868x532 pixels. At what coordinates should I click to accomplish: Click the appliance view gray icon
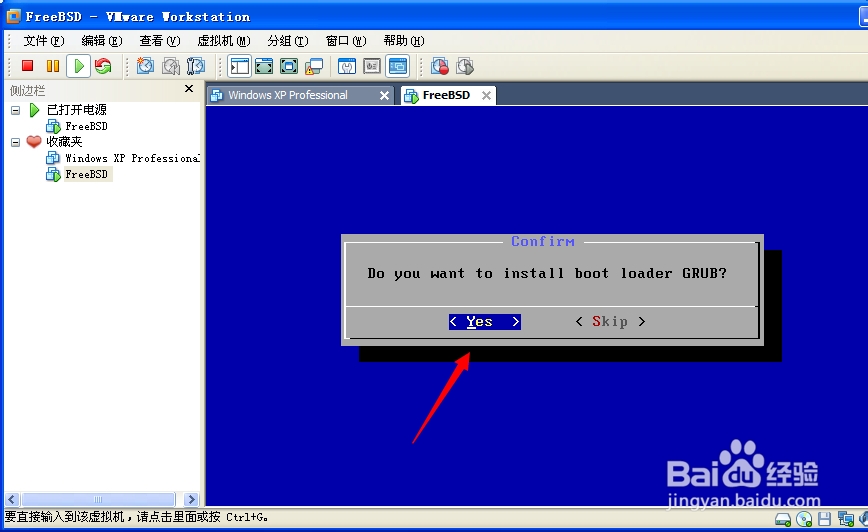coord(372,66)
